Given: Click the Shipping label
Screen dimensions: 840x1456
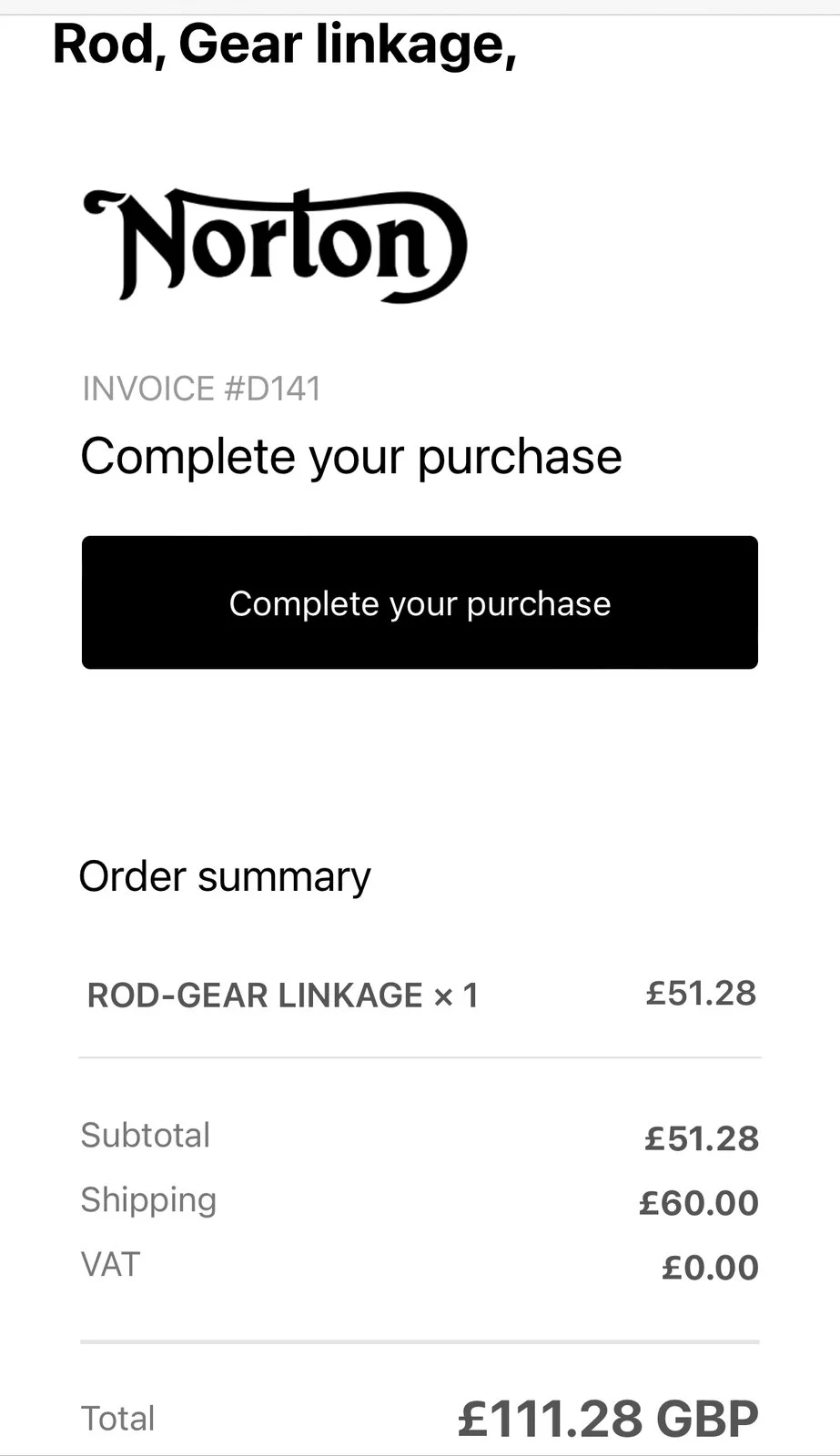Looking at the screenshot, I should tap(148, 1199).
